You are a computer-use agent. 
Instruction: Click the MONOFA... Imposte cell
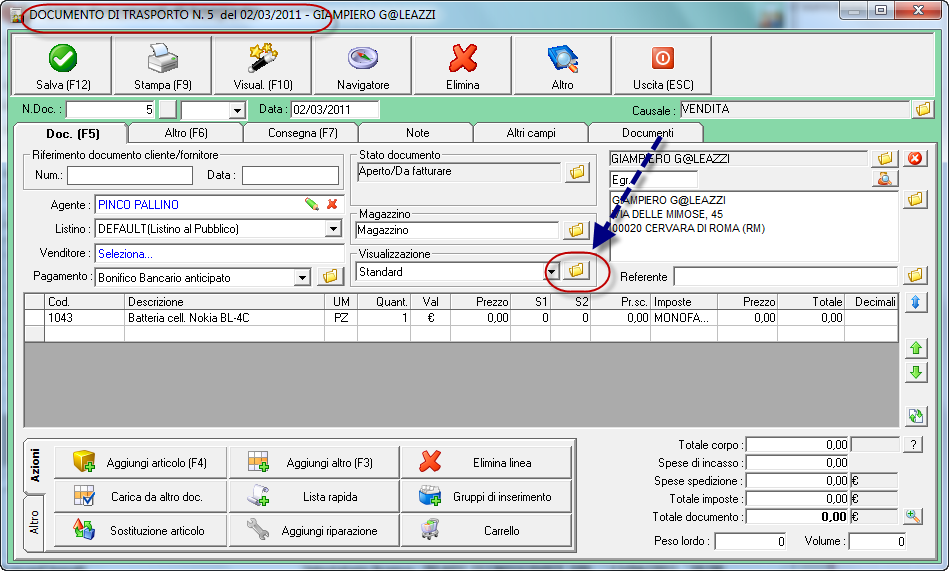pyautogui.click(x=684, y=318)
